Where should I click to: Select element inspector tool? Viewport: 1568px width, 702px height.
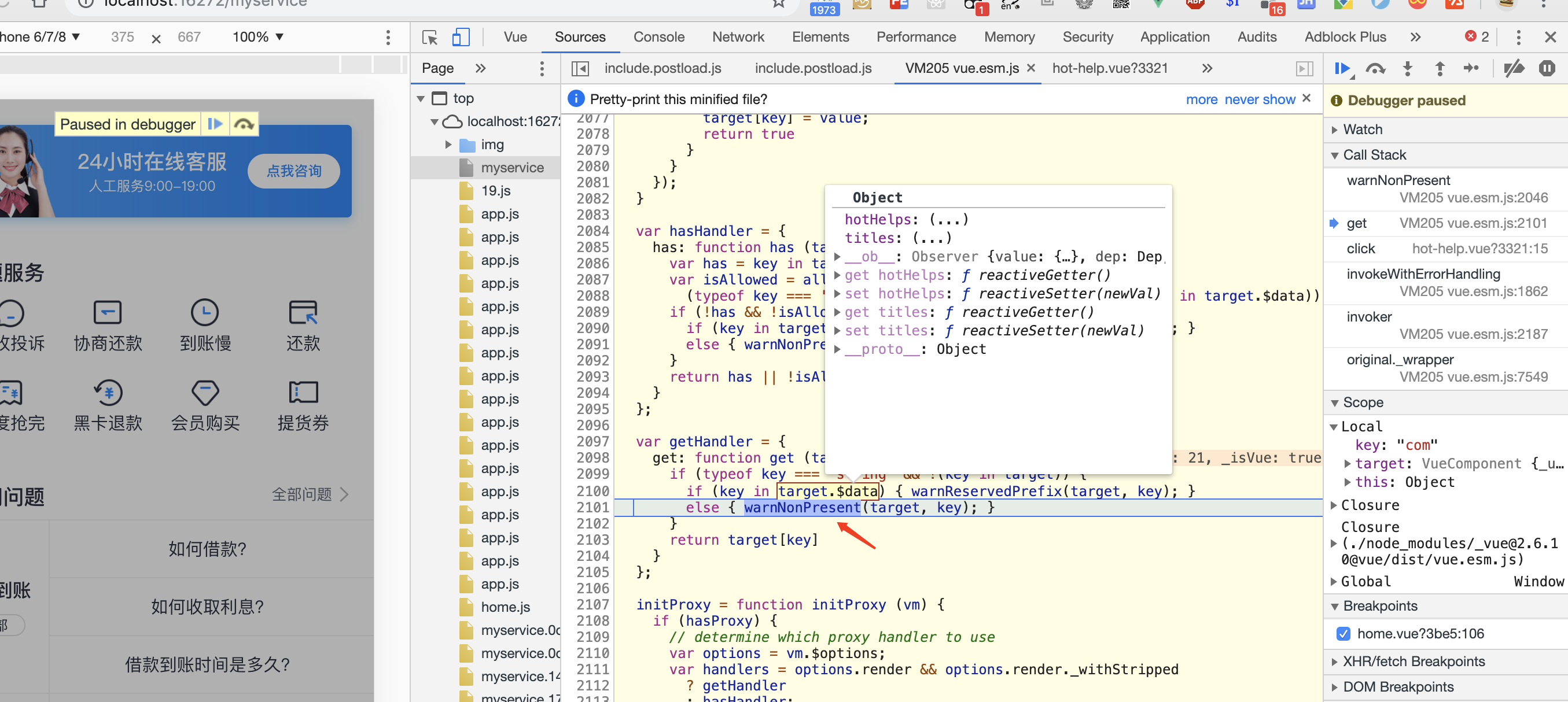pyautogui.click(x=430, y=37)
